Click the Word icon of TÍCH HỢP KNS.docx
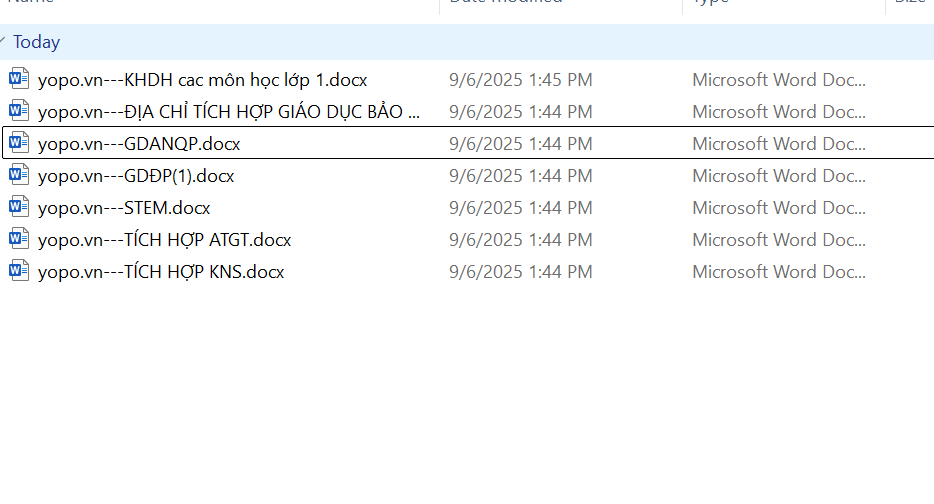This screenshot has width=934, height=504. coord(19,271)
